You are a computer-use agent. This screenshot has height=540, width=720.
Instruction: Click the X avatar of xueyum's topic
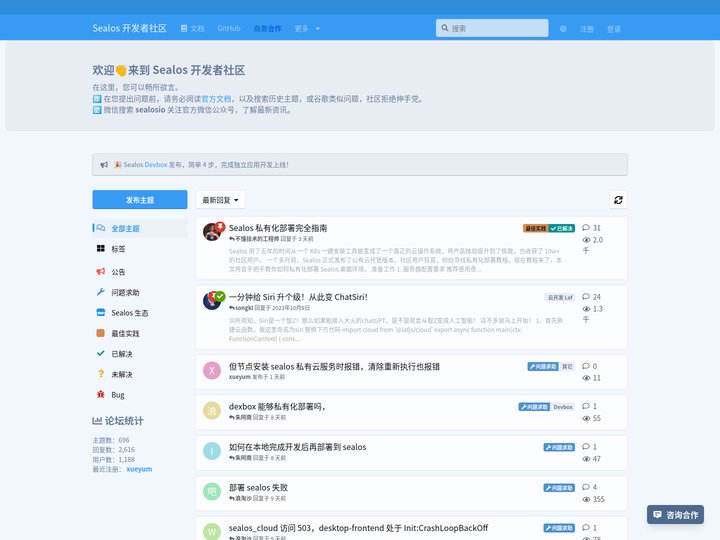(x=212, y=370)
